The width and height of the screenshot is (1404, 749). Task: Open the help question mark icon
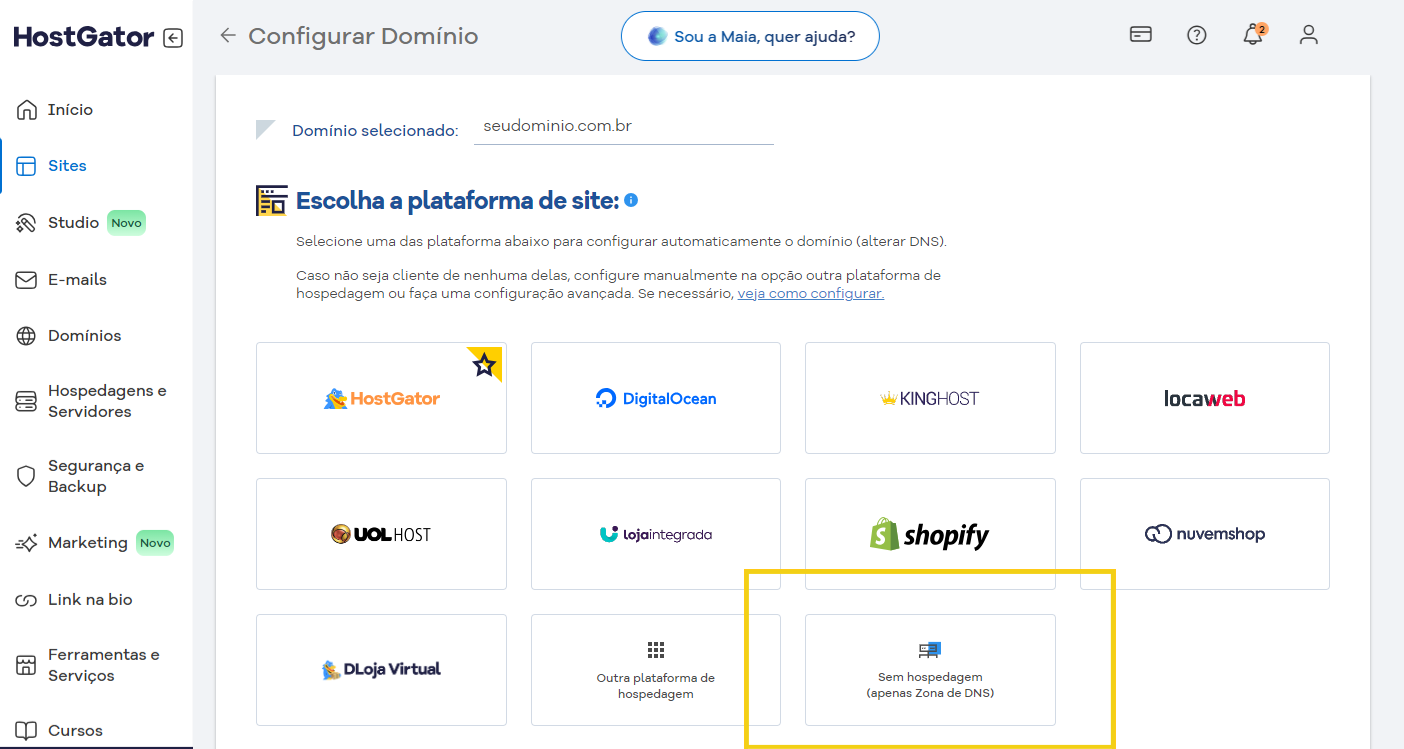tap(1197, 35)
